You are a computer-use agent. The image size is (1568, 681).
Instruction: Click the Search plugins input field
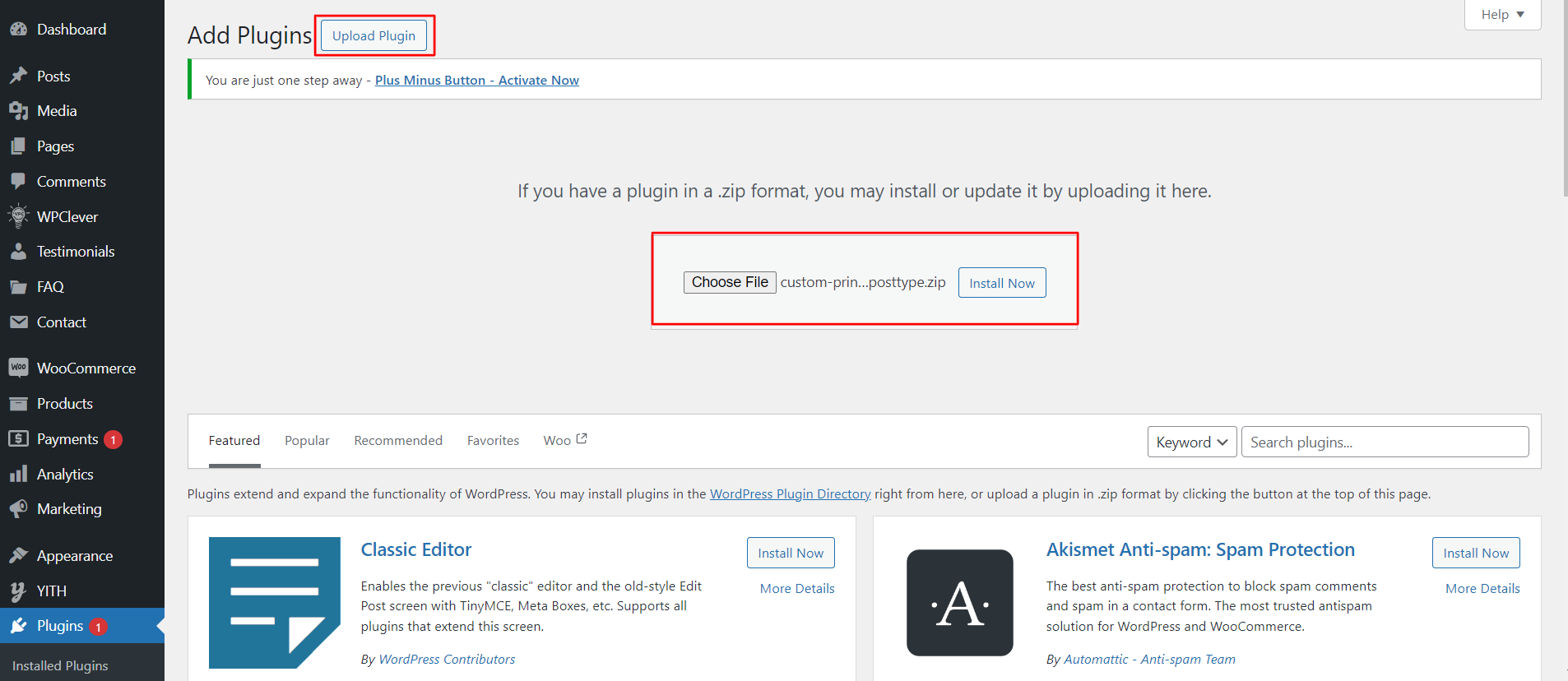point(1385,442)
